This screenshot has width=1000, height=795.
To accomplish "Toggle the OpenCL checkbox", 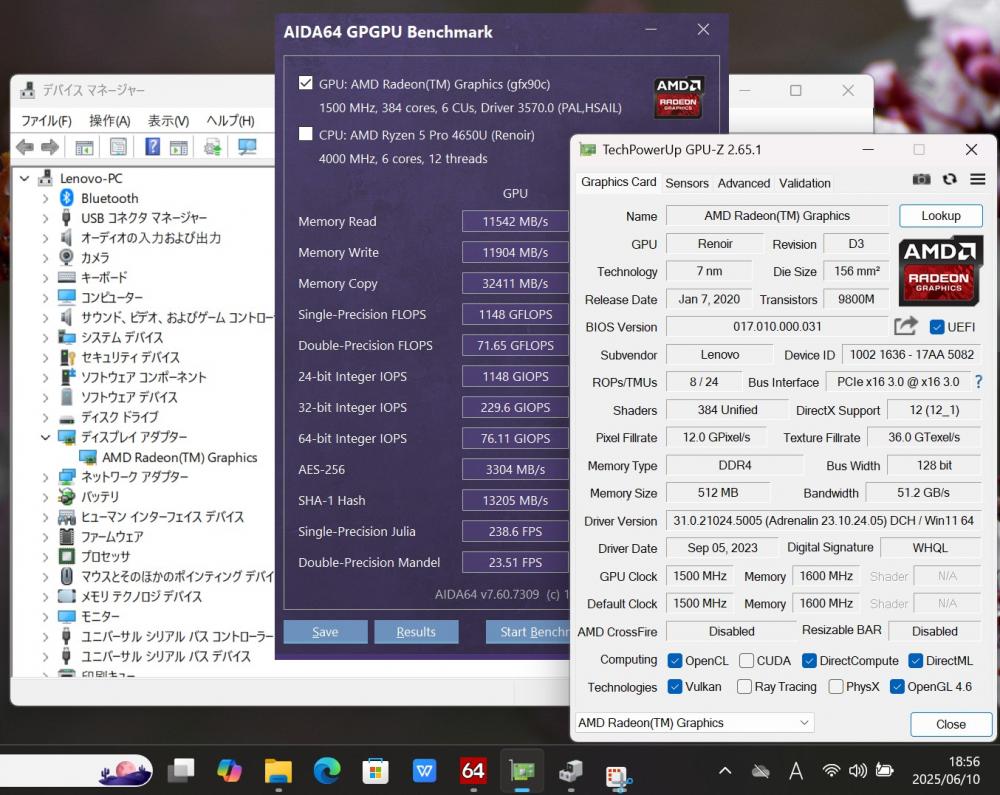I will [x=674, y=660].
